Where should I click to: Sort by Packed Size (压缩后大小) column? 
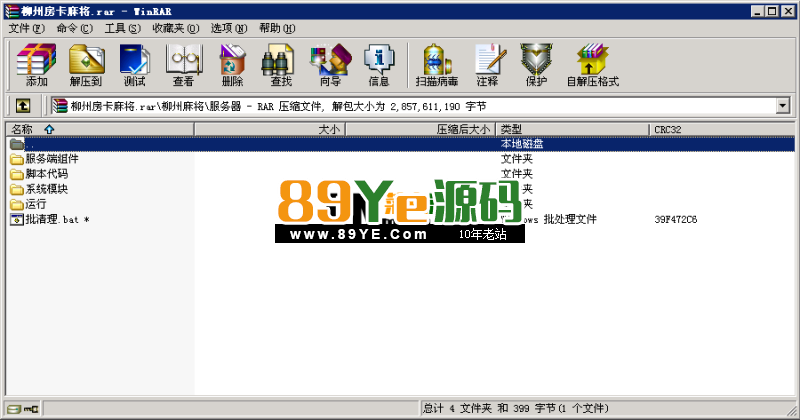(421, 130)
